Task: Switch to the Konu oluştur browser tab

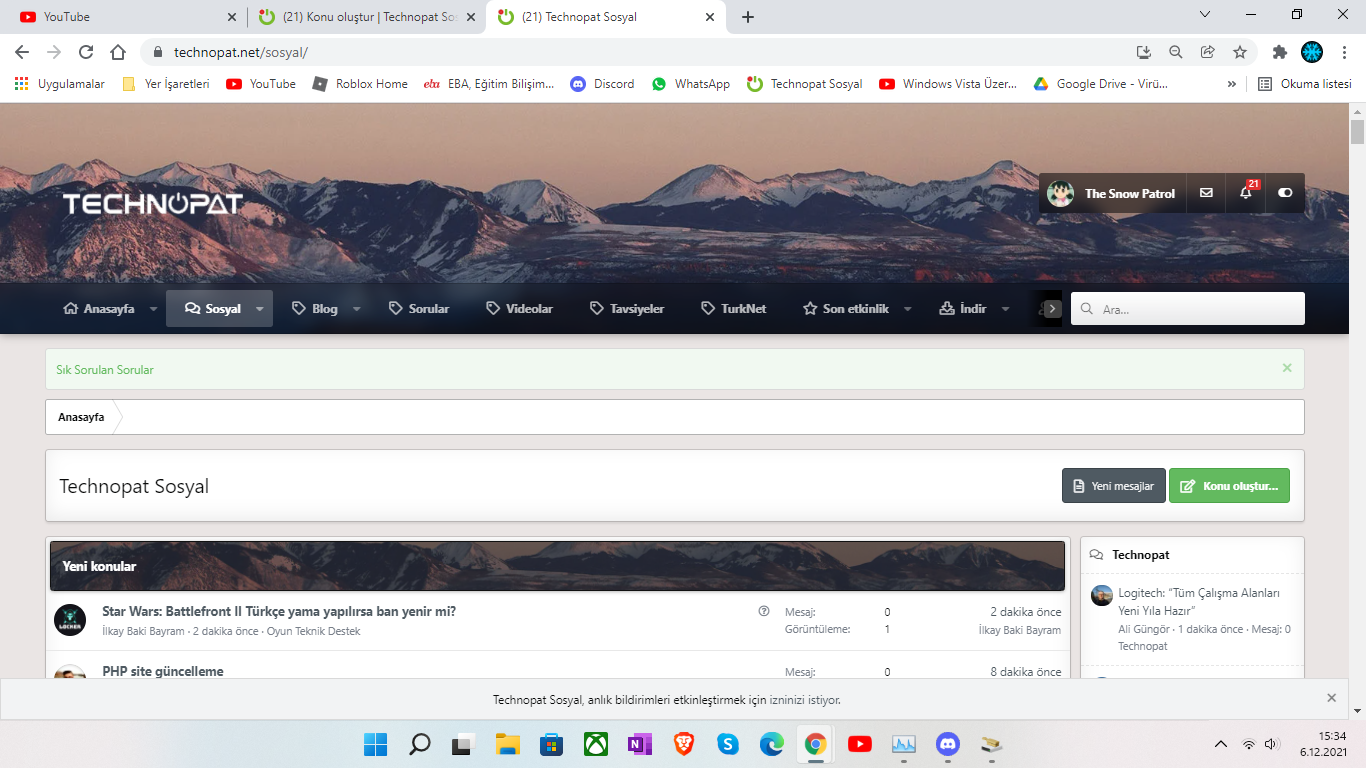Action: [366, 17]
